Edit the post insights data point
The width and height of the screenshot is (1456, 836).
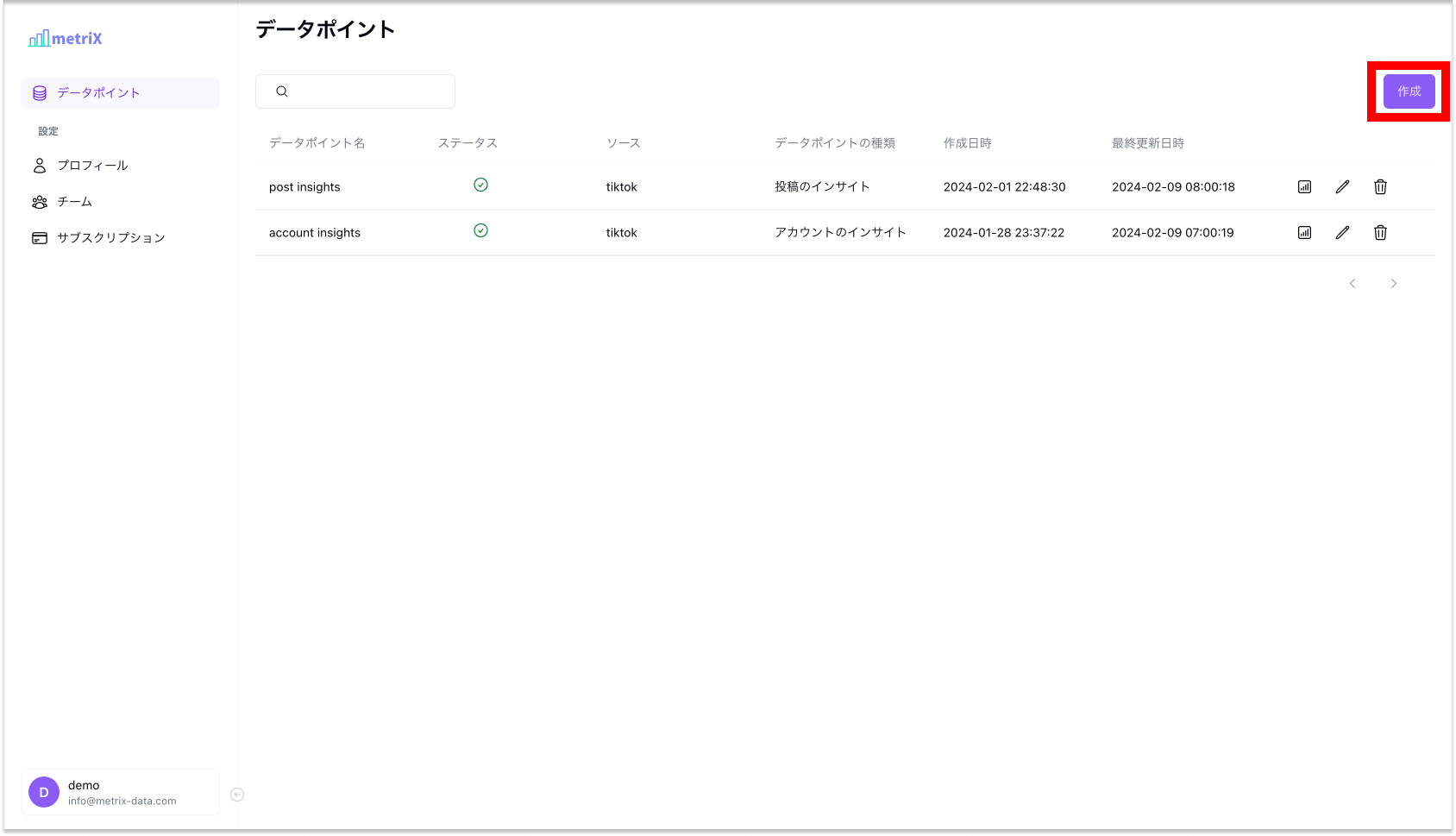pos(1342,187)
